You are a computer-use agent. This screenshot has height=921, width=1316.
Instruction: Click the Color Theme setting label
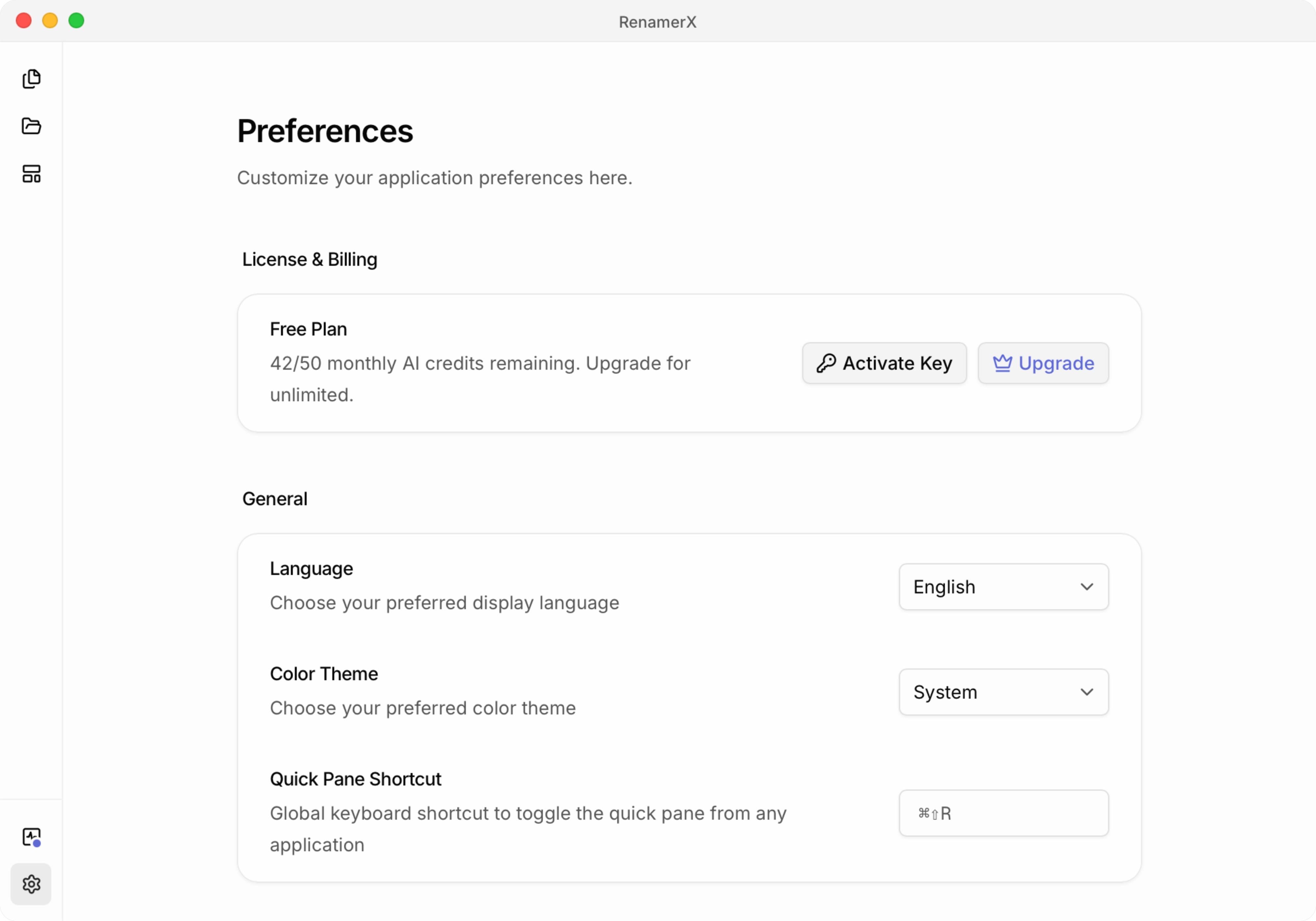[x=324, y=674]
